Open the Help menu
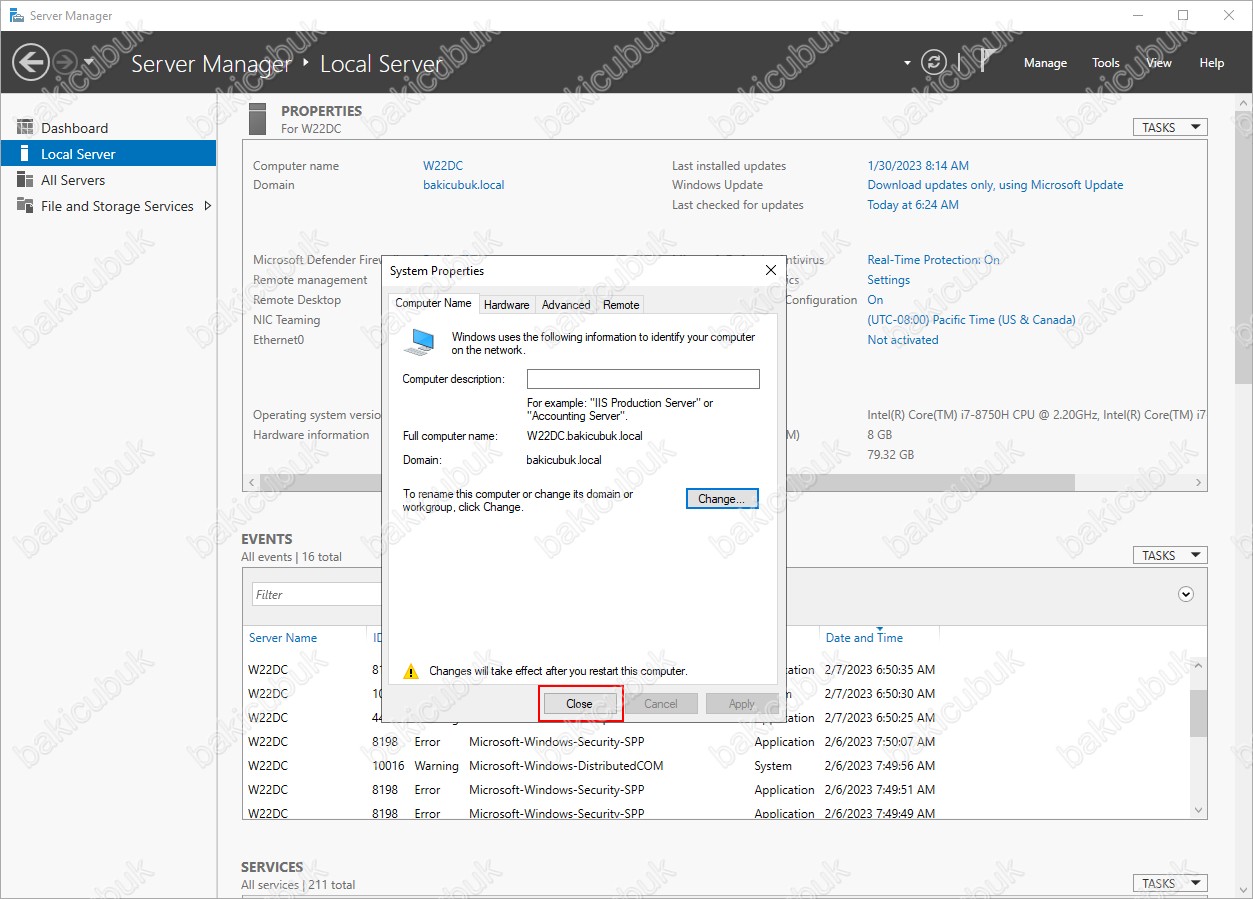The width and height of the screenshot is (1253, 899). point(1211,63)
